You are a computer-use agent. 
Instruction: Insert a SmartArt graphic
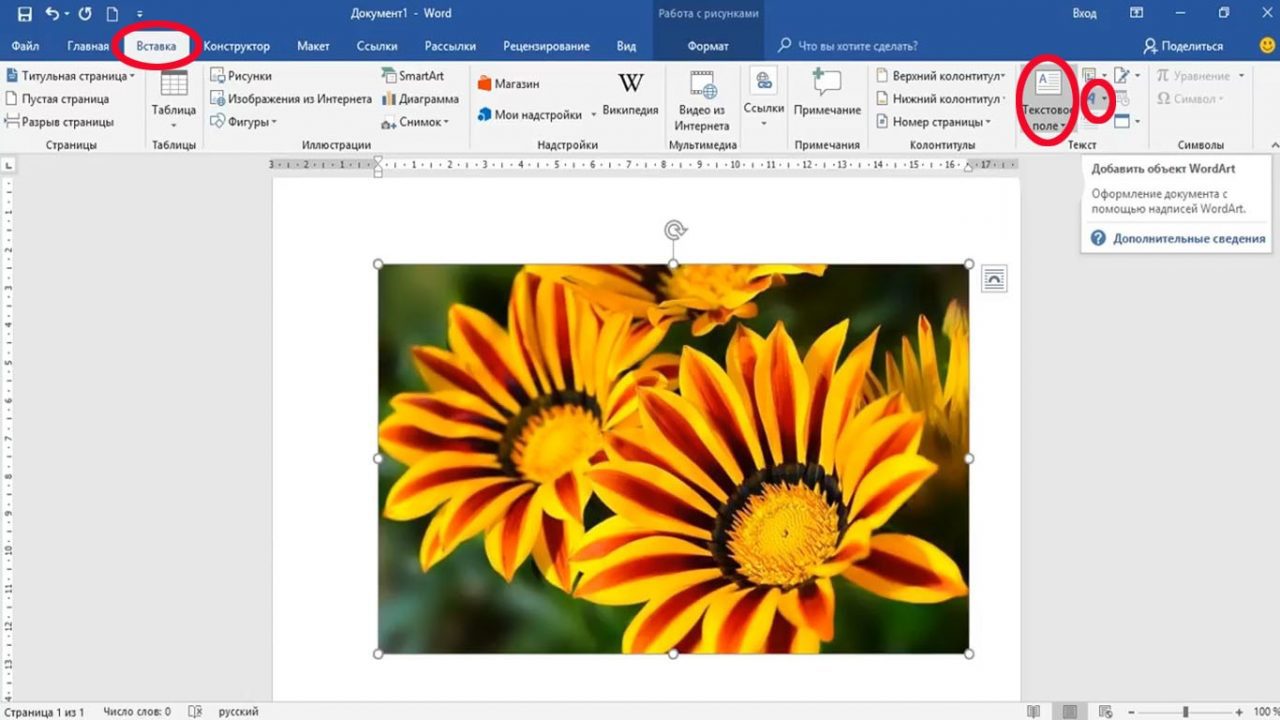point(413,76)
